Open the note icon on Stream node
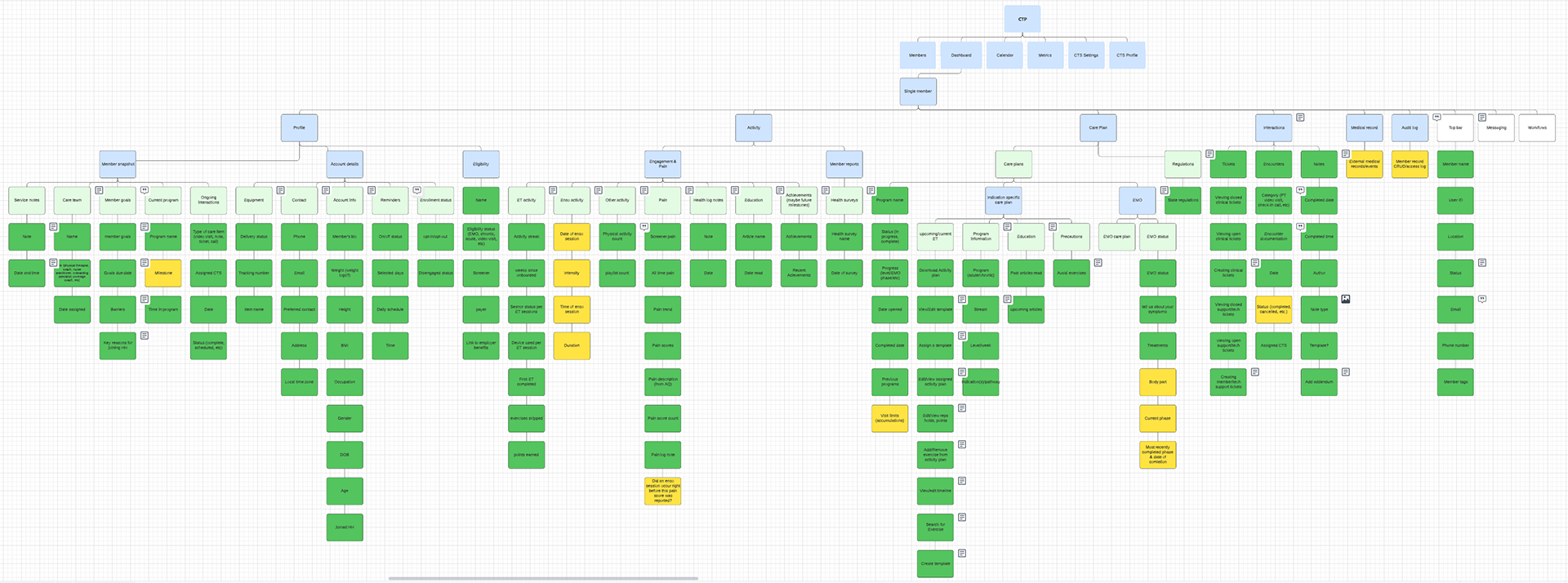1568x583 pixels. point(962,299)
